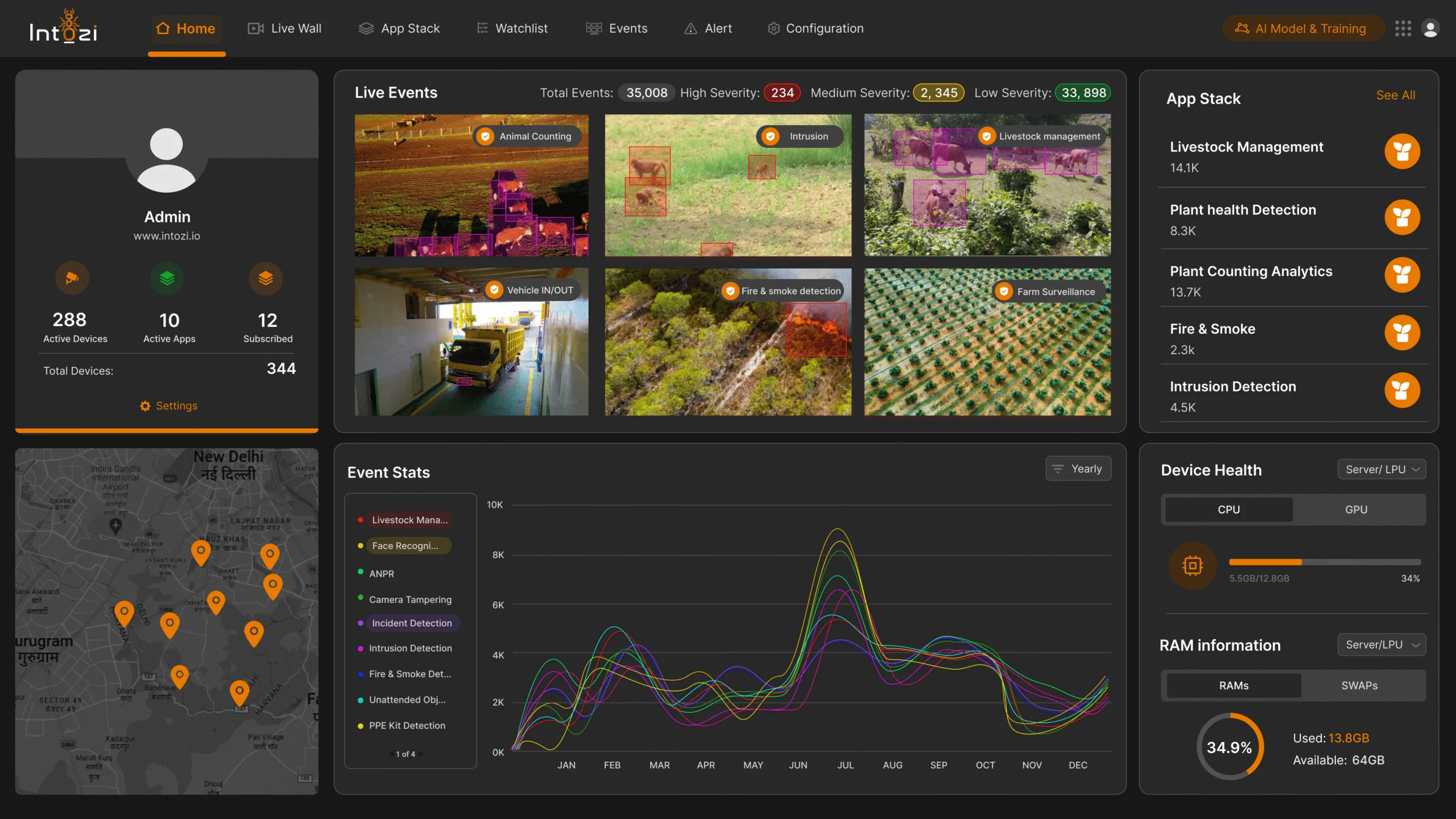
Task: Switch to SWAPs tab
Action: pyautogui.click(x=1360, y=685)
